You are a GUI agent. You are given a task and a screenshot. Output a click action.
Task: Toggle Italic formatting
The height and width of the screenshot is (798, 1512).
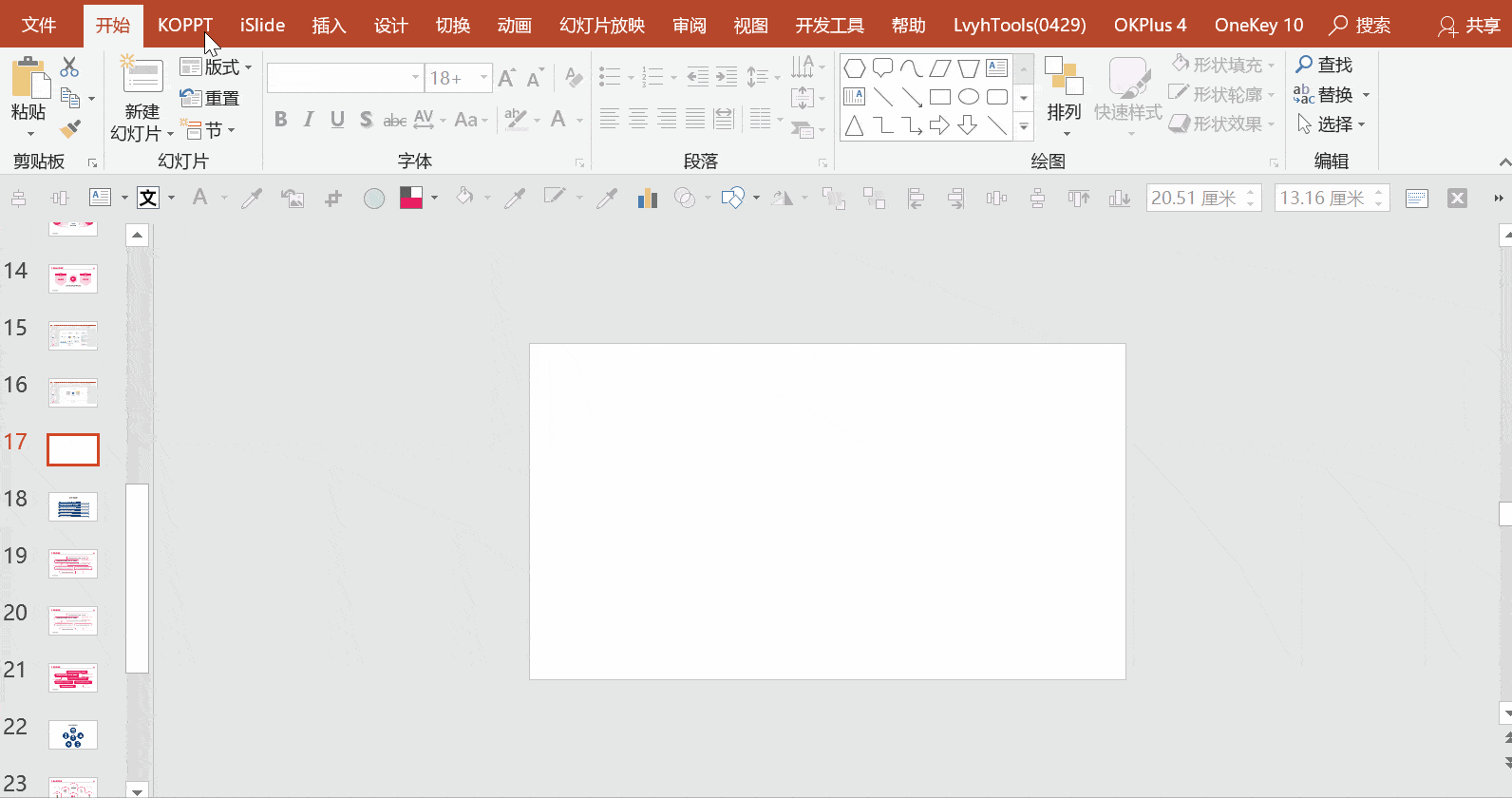309,119
